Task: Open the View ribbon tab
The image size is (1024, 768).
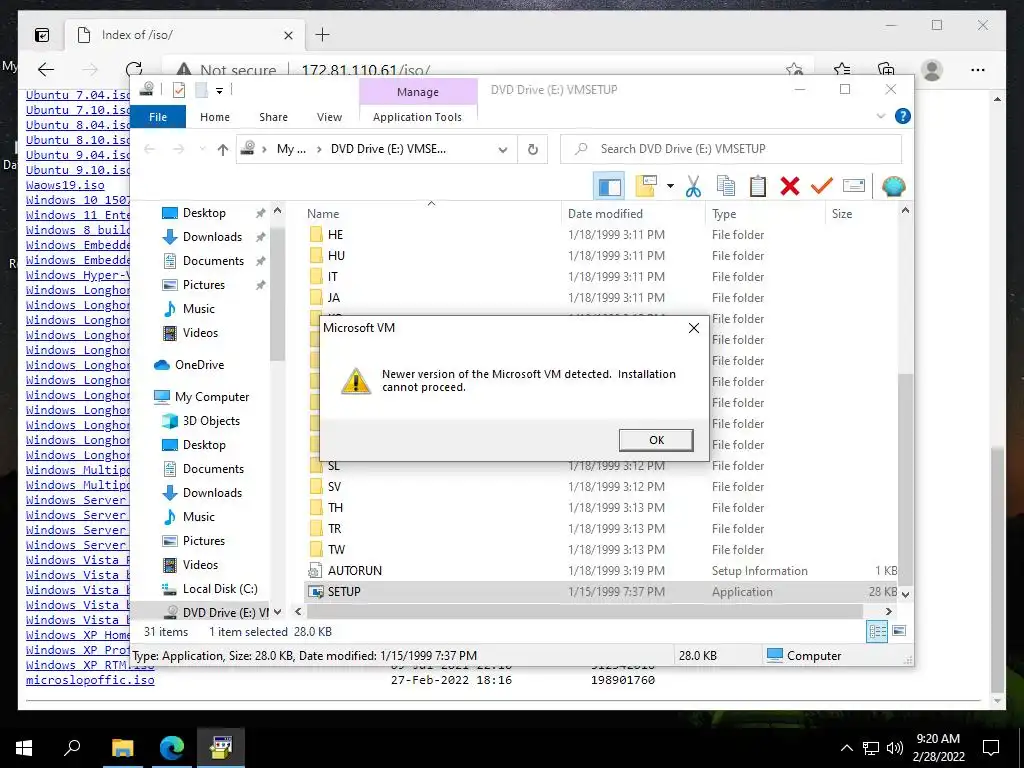Action: pos(329,117)
